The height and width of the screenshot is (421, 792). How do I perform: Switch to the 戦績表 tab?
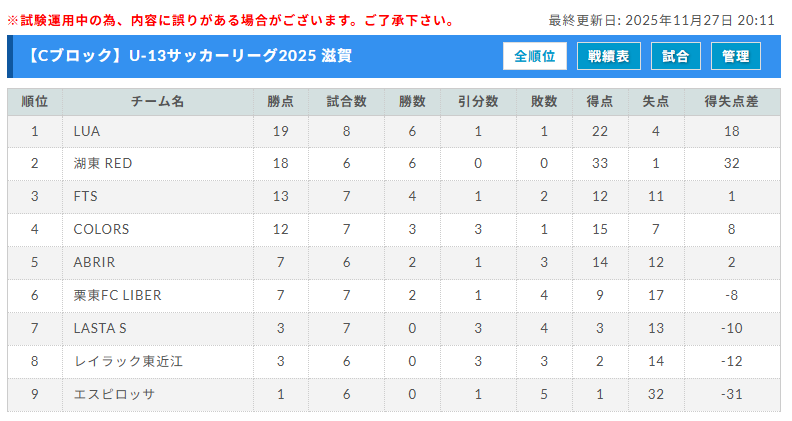[609, 56]
